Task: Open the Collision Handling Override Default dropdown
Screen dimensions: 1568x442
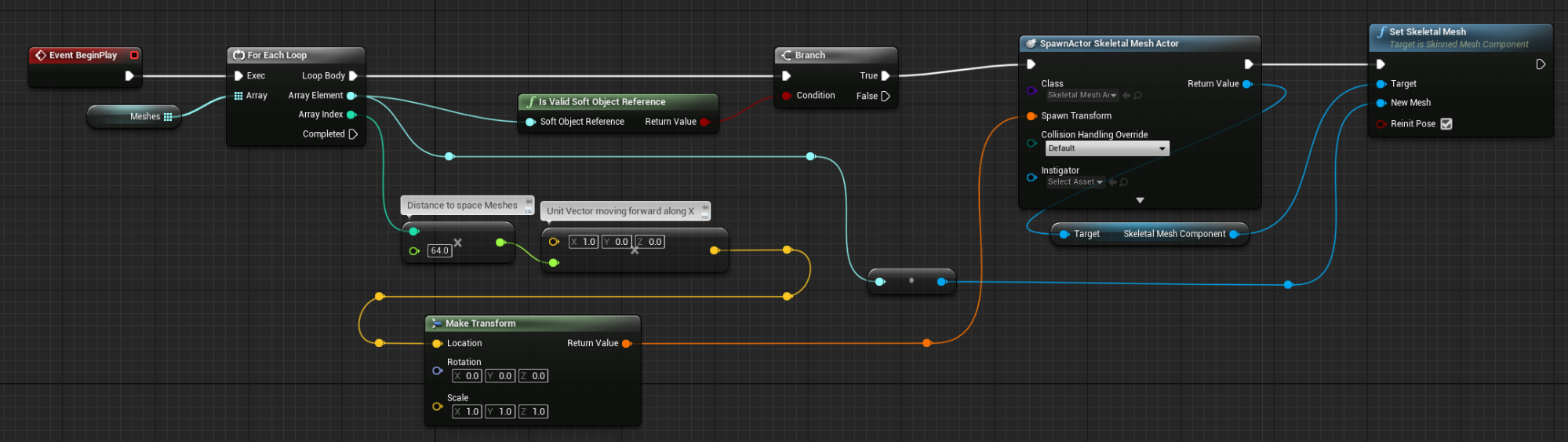Action: coord(1107,148)
